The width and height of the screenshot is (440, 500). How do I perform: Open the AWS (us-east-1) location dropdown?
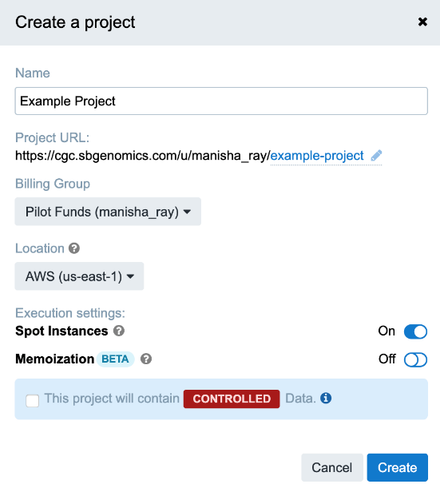(79, 276)
